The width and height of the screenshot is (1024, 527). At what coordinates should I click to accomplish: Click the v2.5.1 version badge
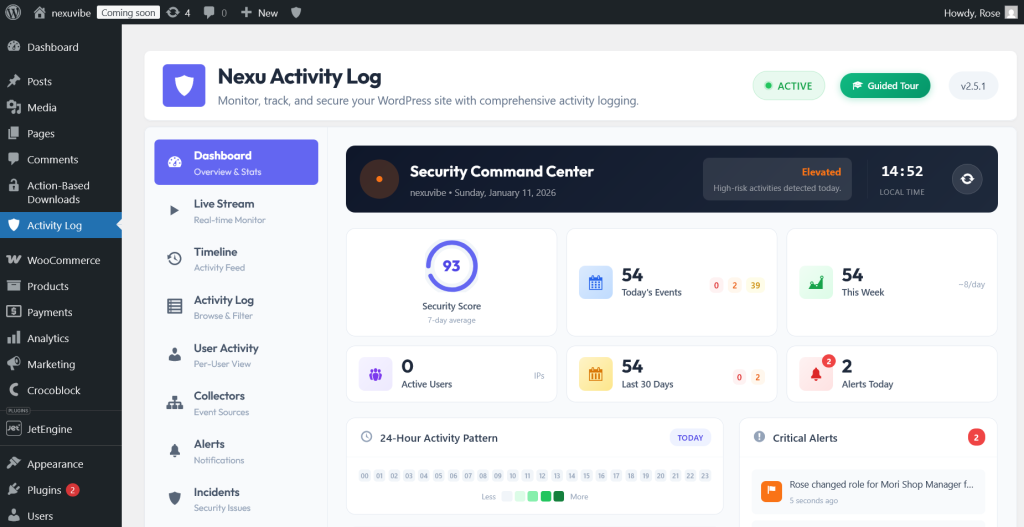click(x=973, y=86)
